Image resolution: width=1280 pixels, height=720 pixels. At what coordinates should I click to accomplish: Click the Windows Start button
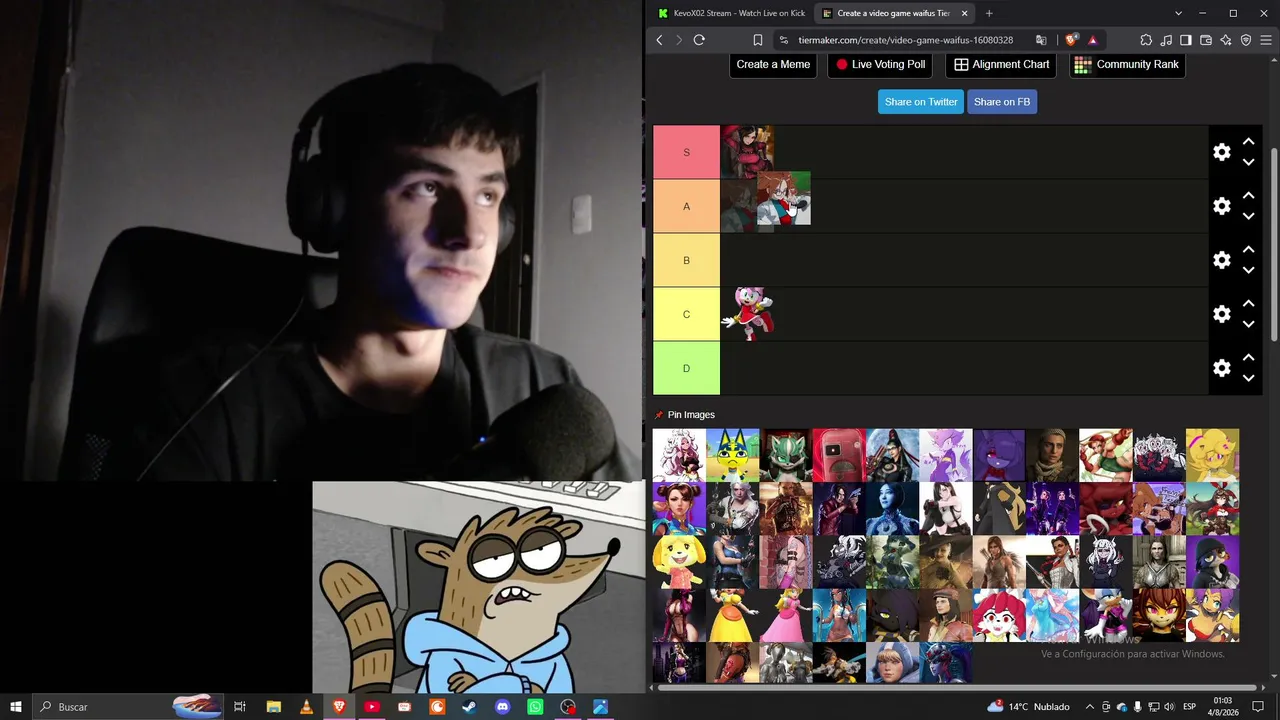(16, 707)
